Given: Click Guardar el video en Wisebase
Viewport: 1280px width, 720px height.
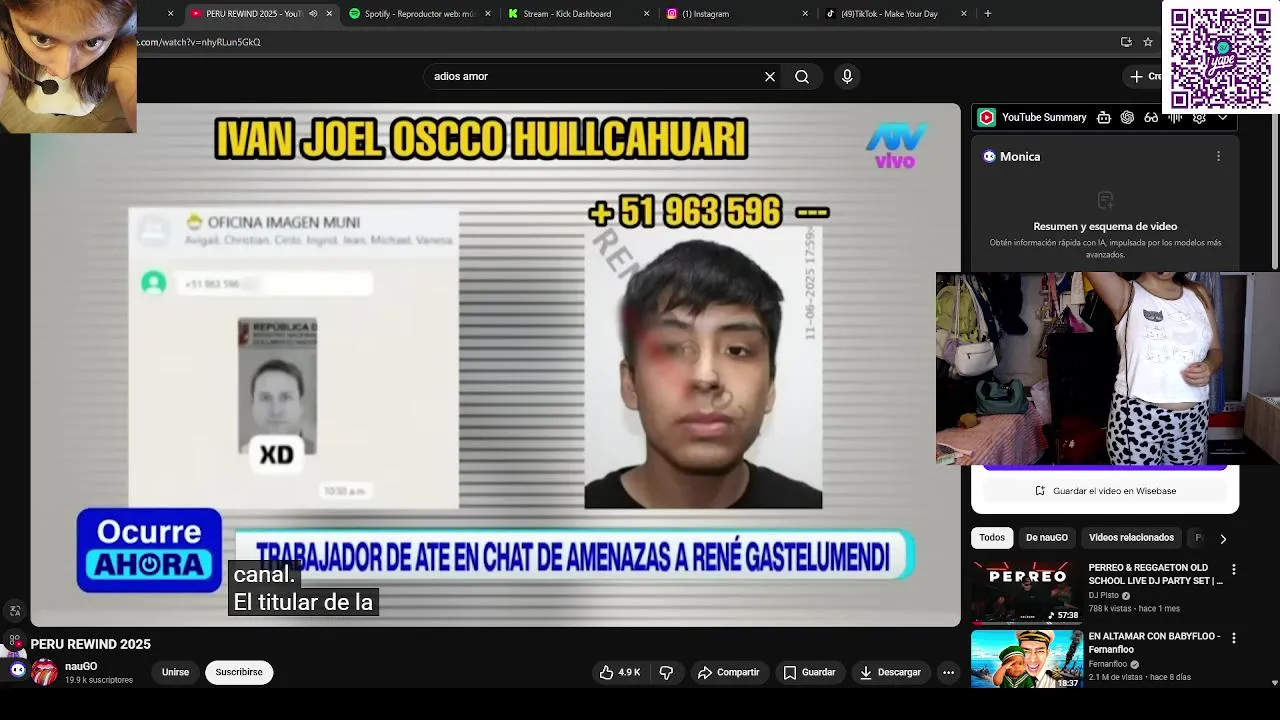Looking at the screenshot, I should [1105, 491].
